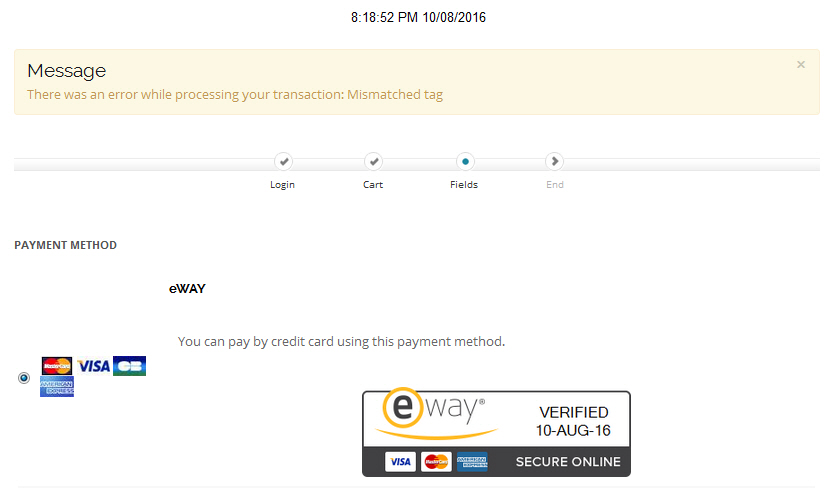
Task: Click the Cart step checkmark circle
Action: 373,161
